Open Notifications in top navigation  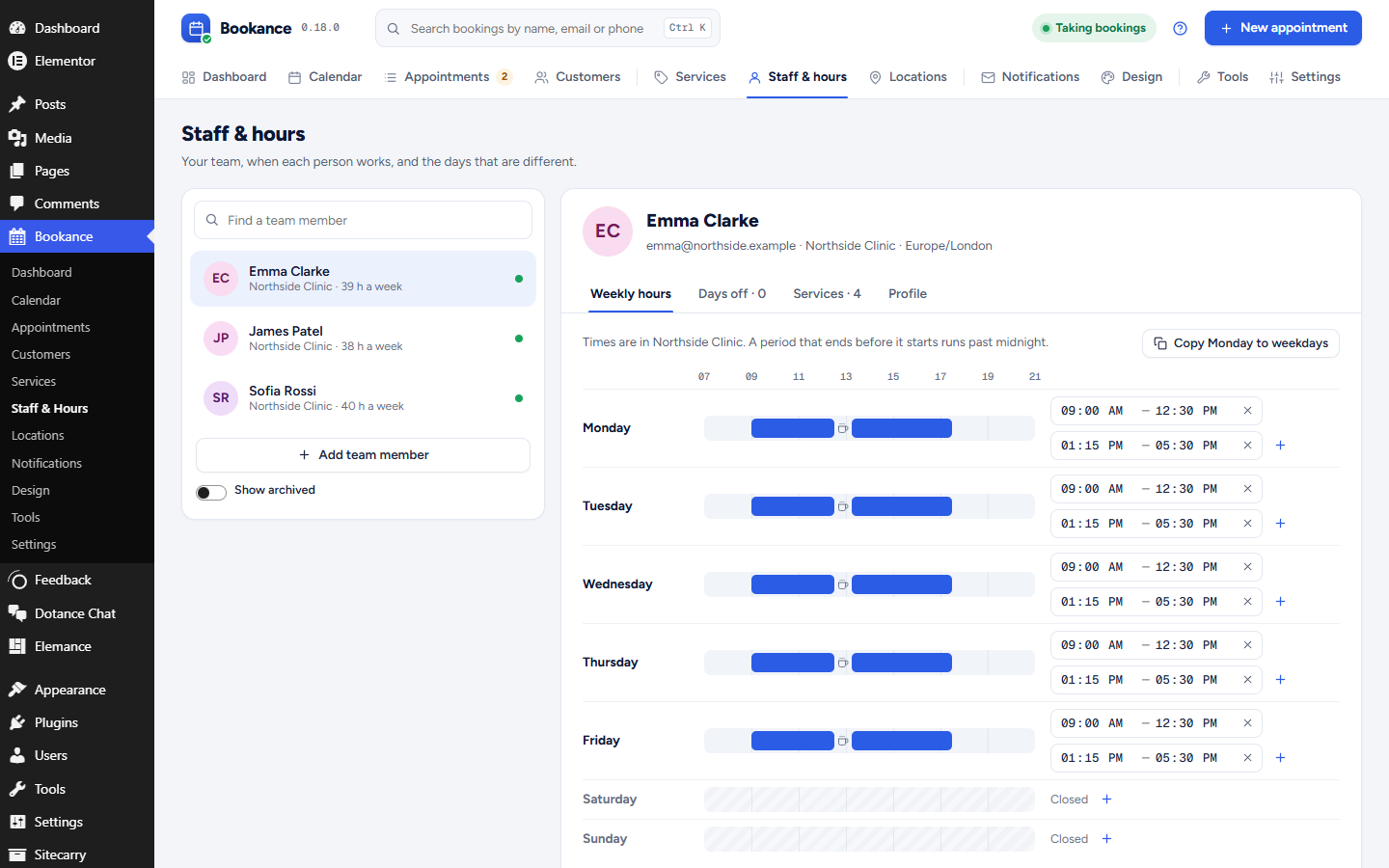1030,77
